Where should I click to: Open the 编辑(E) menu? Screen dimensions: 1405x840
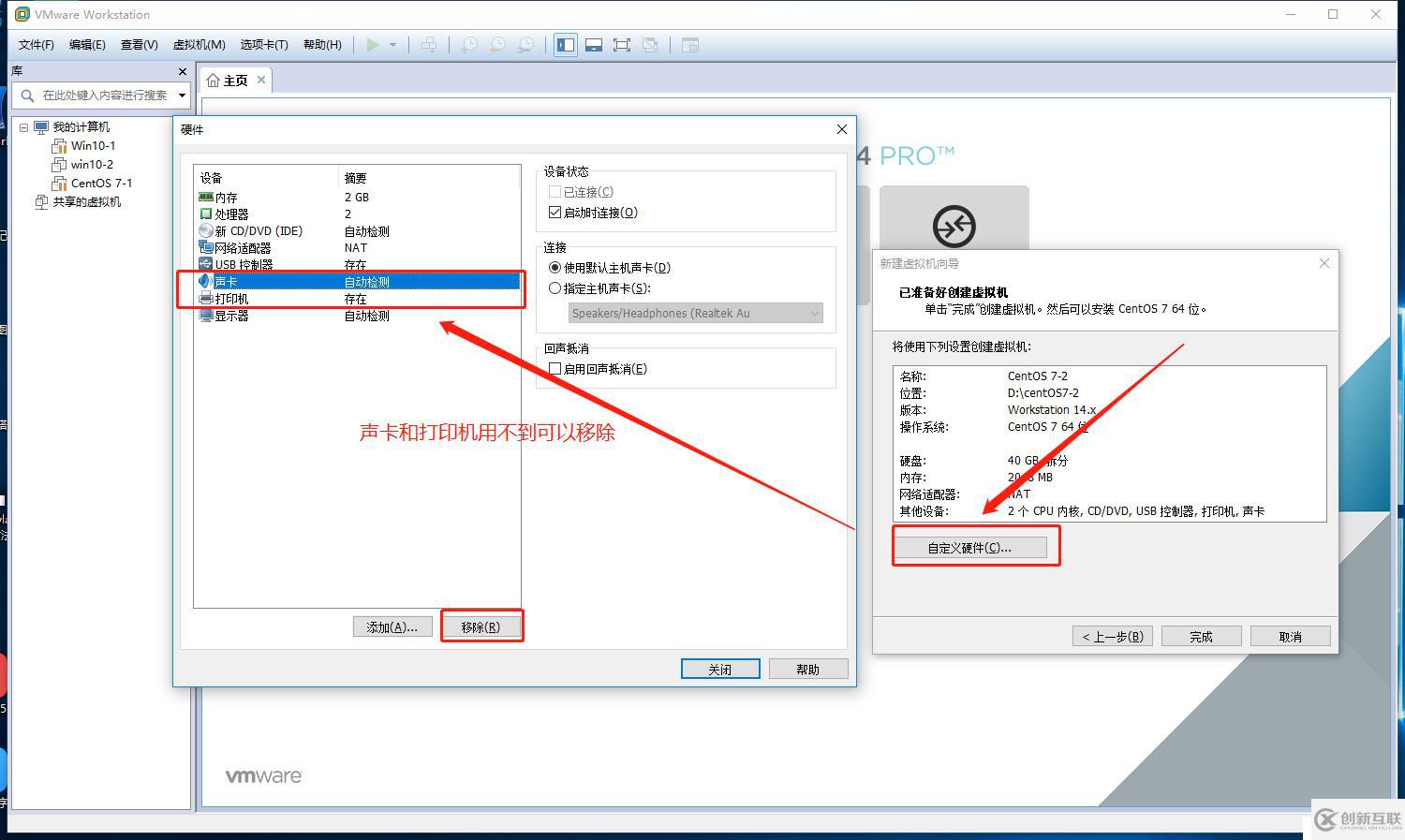(87, 45)
